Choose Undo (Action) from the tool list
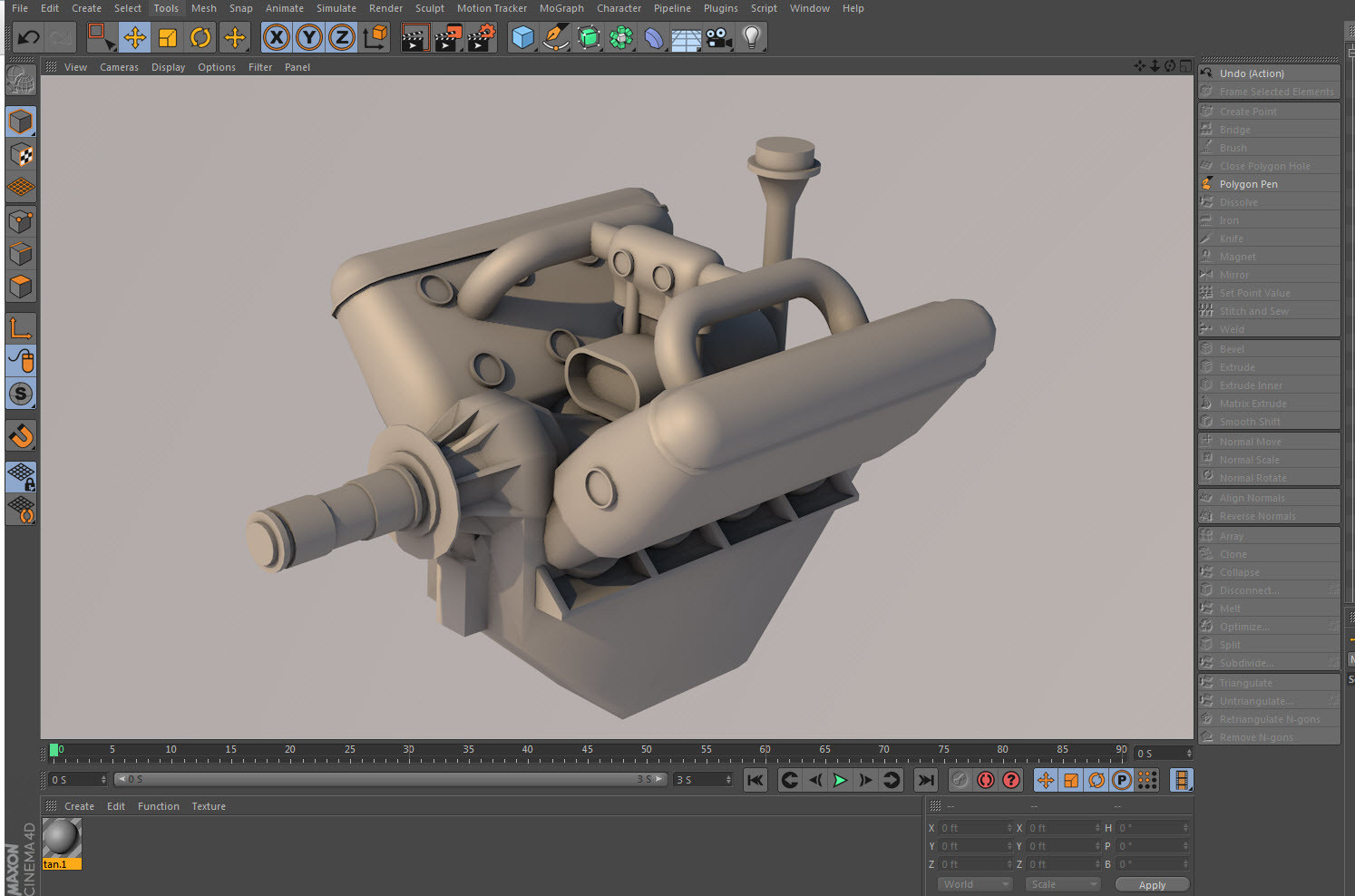The image size is (1355, 896). tap(1269, 73)
